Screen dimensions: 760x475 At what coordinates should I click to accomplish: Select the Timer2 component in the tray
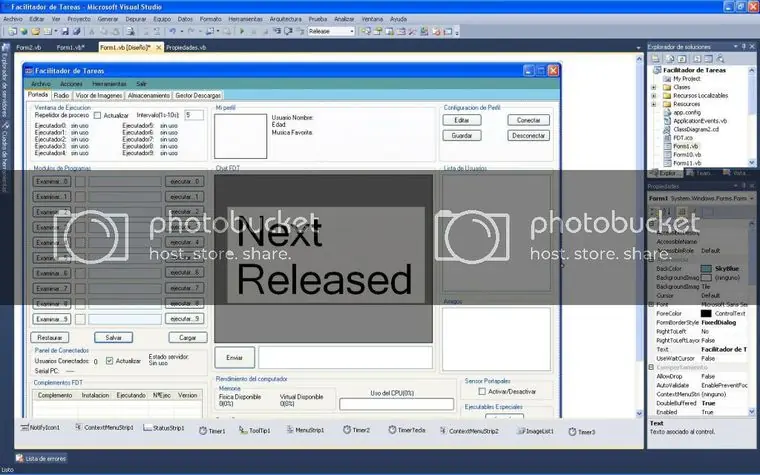[x=356, y=430]
